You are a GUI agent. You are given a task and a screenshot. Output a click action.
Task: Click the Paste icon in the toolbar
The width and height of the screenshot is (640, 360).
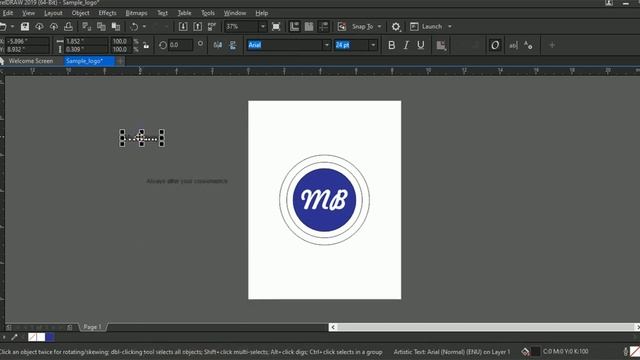tap(116, 27)
